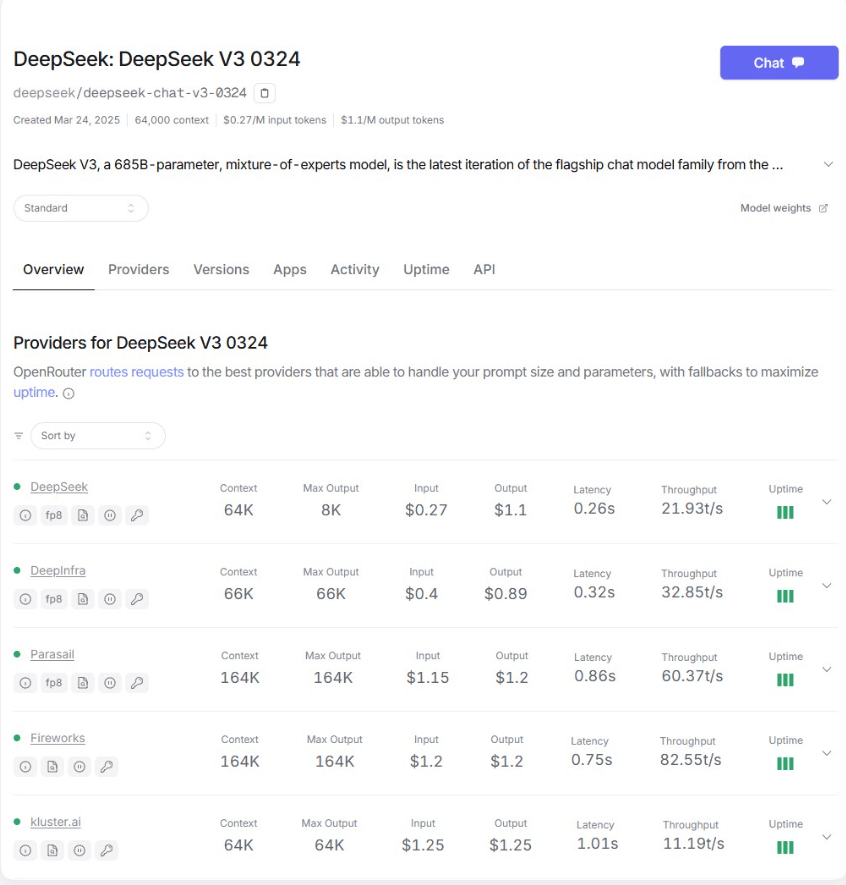Expand the Fireworks provider row details
The width and height of the screenshot is (846, 885).
tap(827, 753)
